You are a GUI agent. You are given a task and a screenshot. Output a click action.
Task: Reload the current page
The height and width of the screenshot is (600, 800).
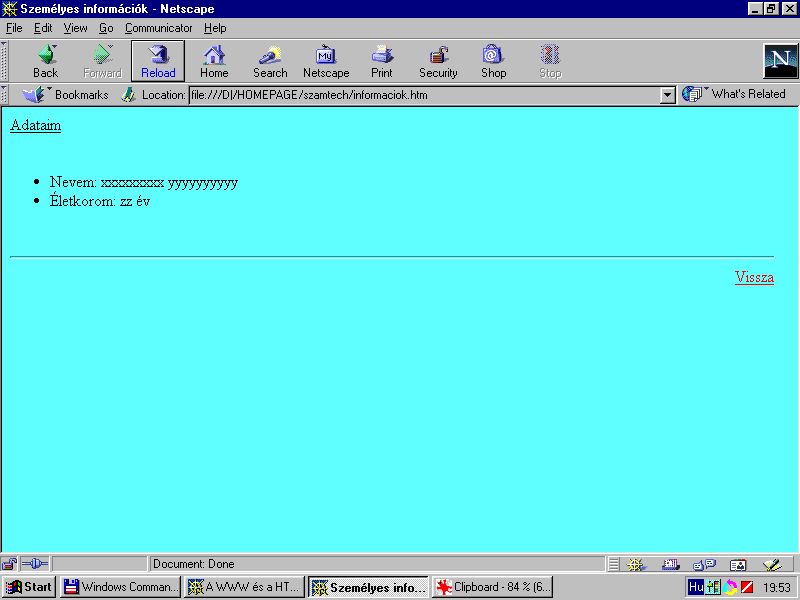158,61
